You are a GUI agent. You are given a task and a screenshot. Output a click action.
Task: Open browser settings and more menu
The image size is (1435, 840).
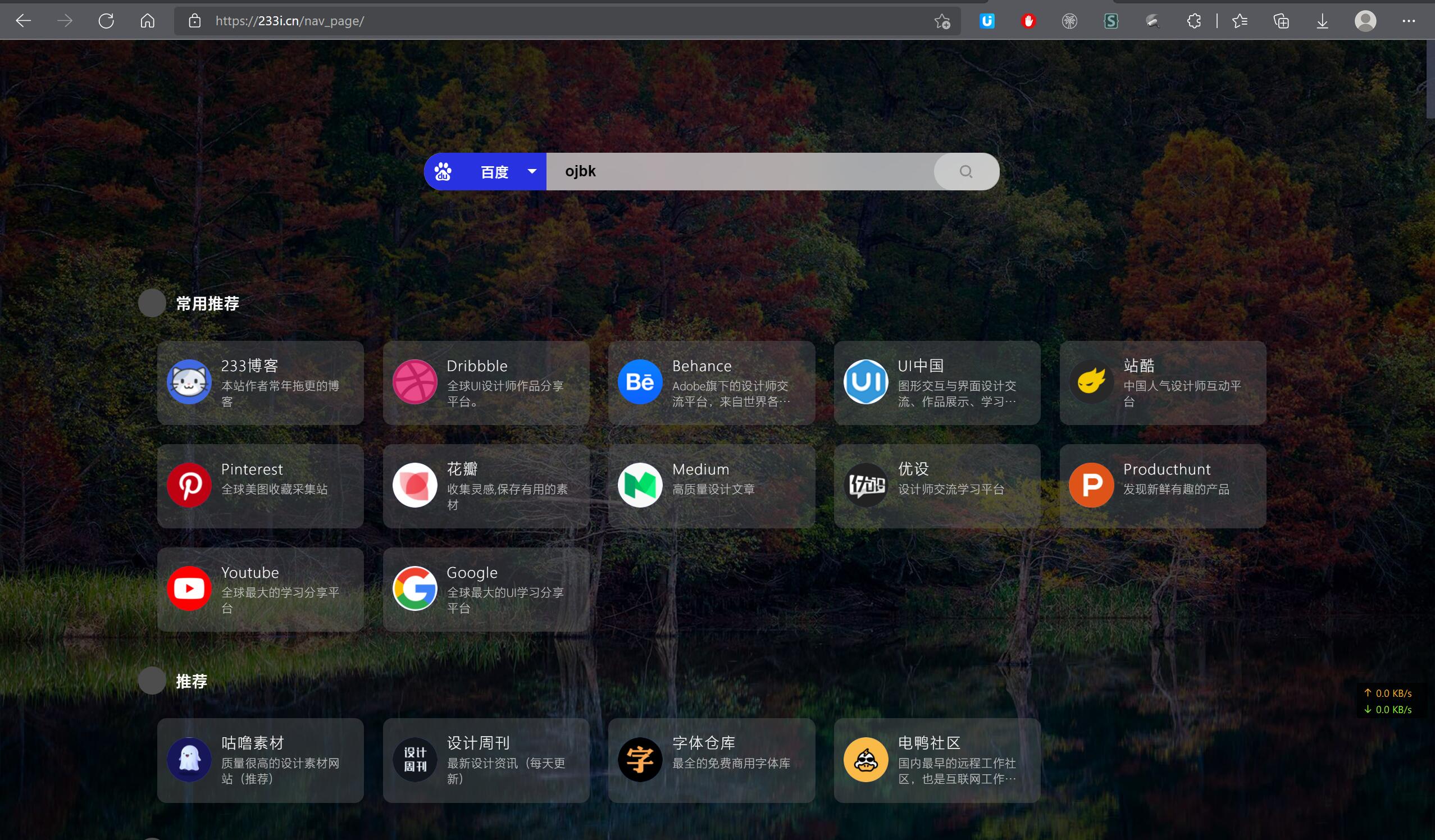(1408, 21)
